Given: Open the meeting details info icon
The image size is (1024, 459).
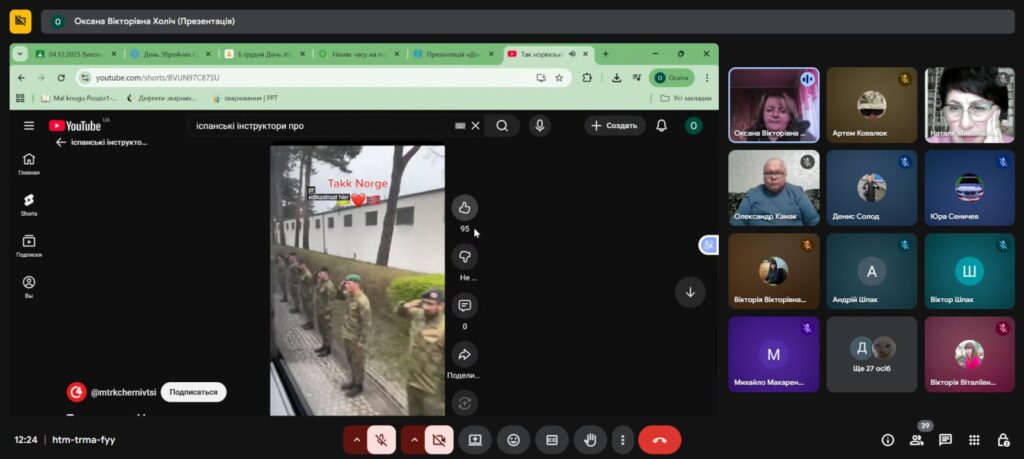Looking at the screenshot, I should point(887,440).
